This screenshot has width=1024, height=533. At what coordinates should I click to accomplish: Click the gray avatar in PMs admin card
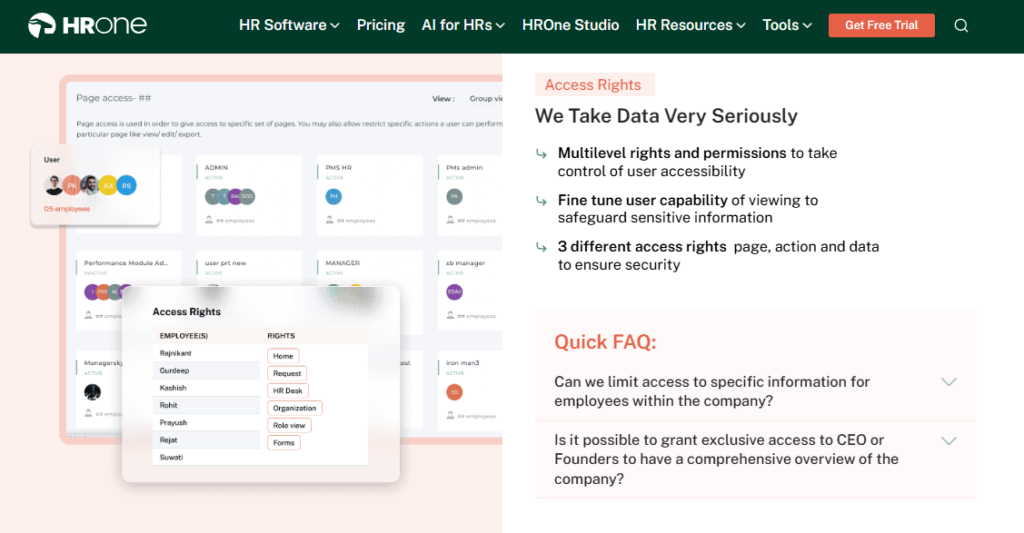[x=455, y=196]
